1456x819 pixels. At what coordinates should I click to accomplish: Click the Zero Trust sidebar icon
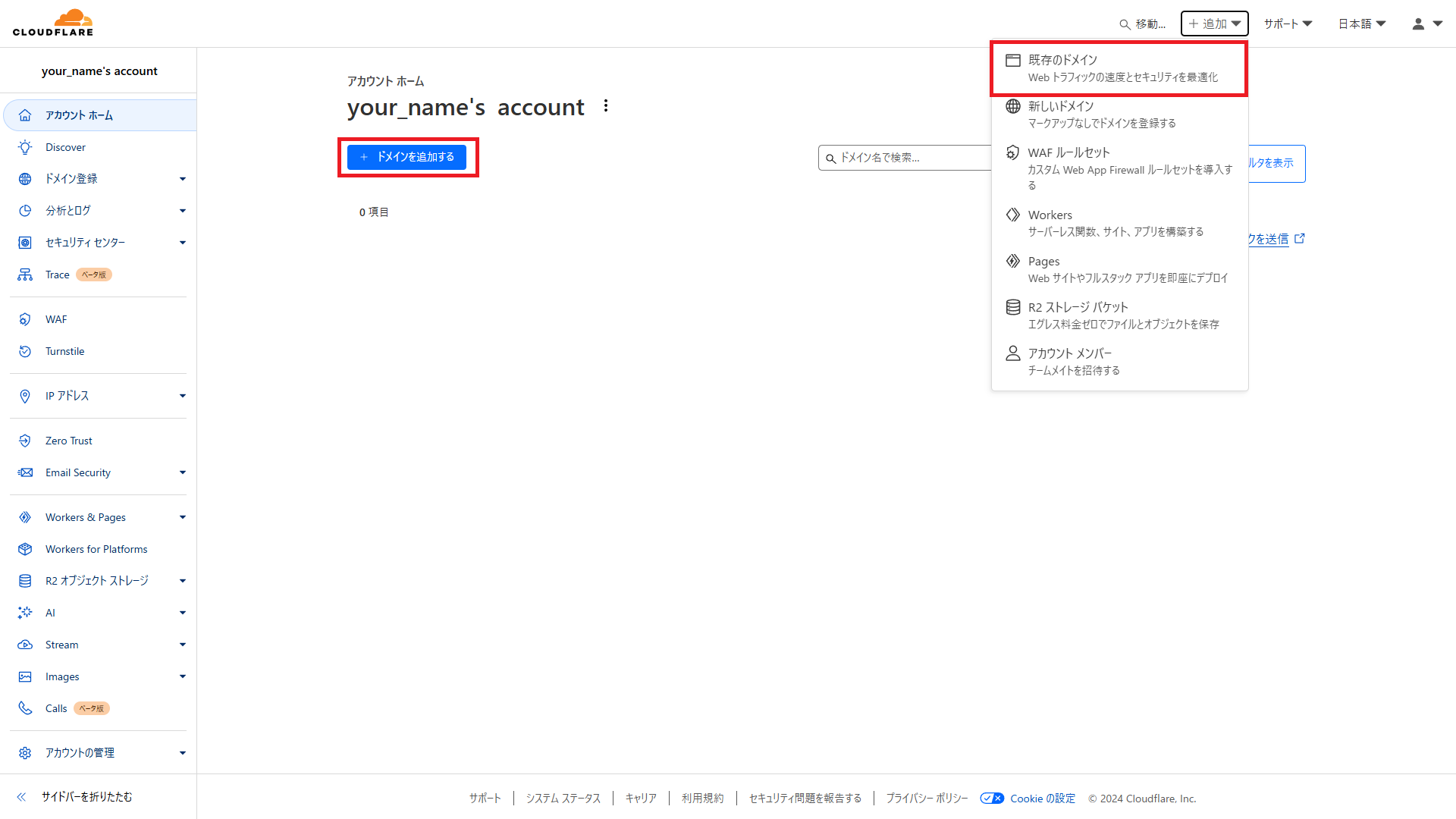[x=25, y=441]
